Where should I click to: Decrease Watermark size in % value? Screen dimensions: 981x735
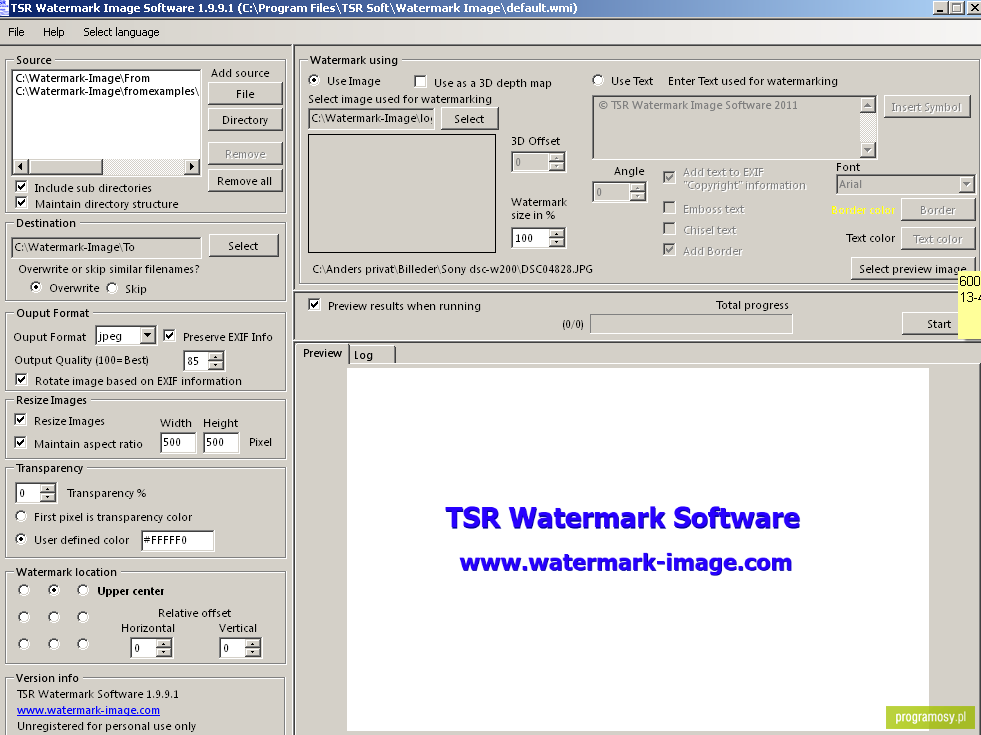pyautogui.click(x=556, y=242)
